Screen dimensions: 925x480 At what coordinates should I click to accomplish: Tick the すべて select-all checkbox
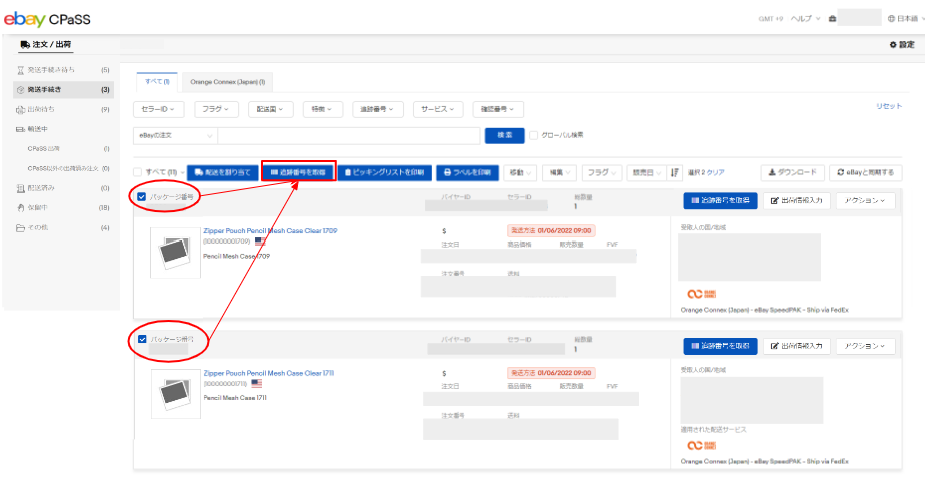point(139,172)
